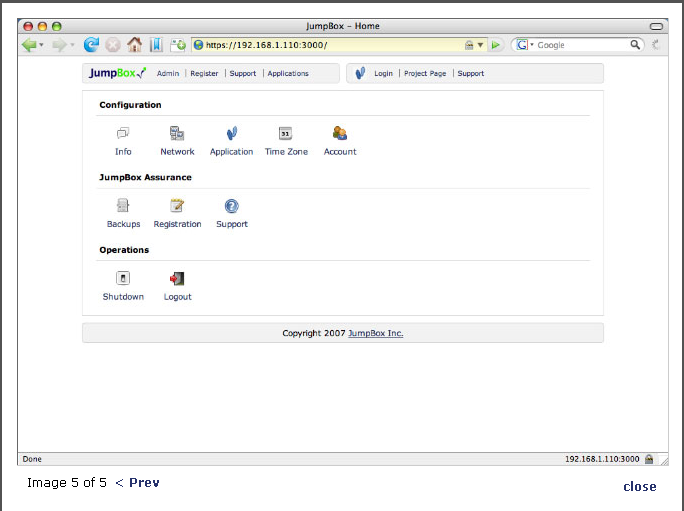Click the Backups text link
This screenshot has height=511, width=684.
coord(123,224)
